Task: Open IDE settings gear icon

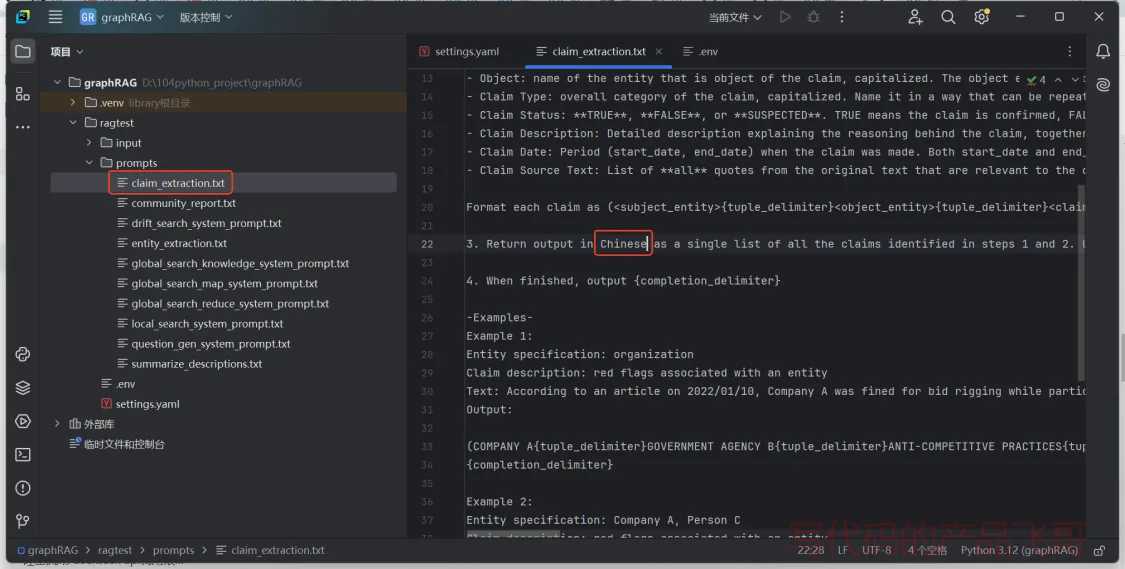Action: pos(982,17)
